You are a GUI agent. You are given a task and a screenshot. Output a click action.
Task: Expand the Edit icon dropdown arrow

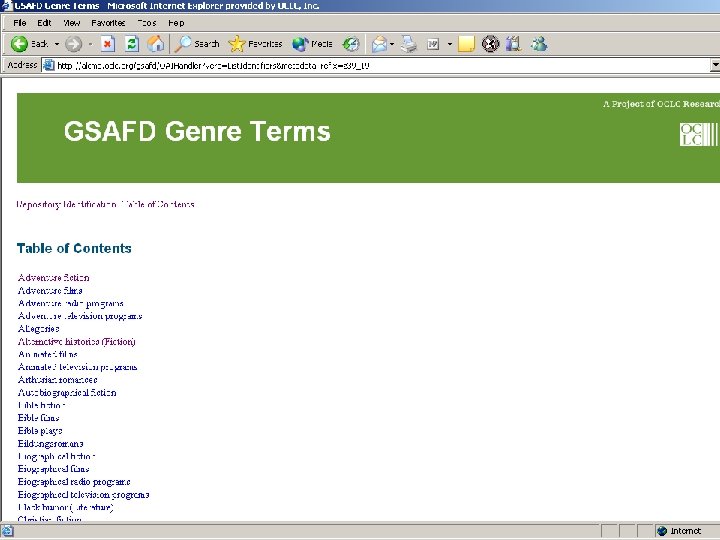pos(450,44)
